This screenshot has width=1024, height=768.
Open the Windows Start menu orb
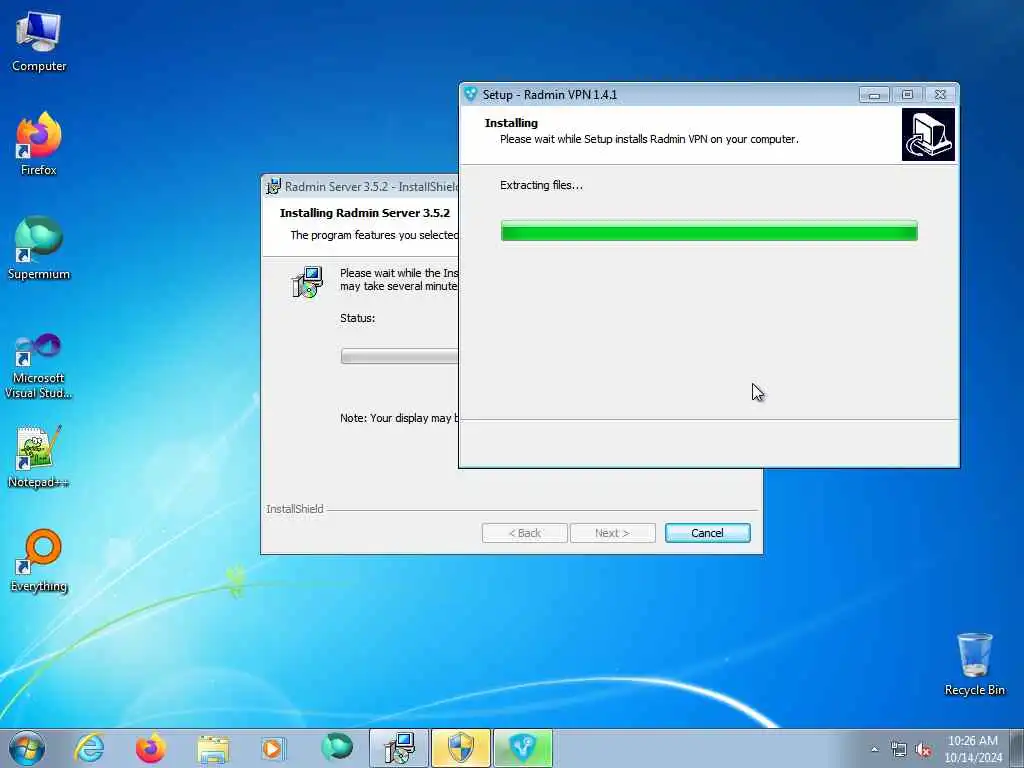click(x=27, y=748)
